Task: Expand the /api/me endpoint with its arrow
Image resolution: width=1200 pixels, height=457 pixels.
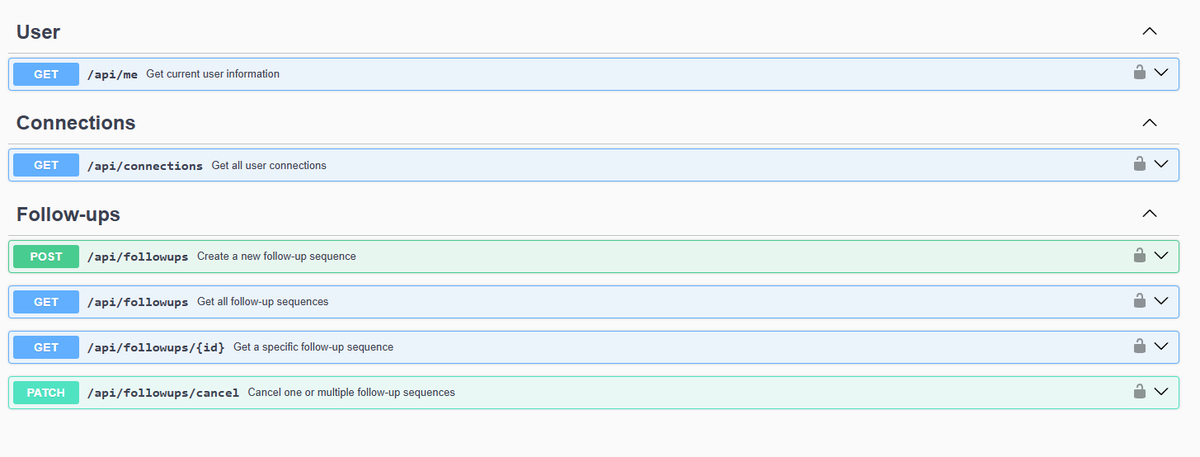Action: [x=1161, y=73]
